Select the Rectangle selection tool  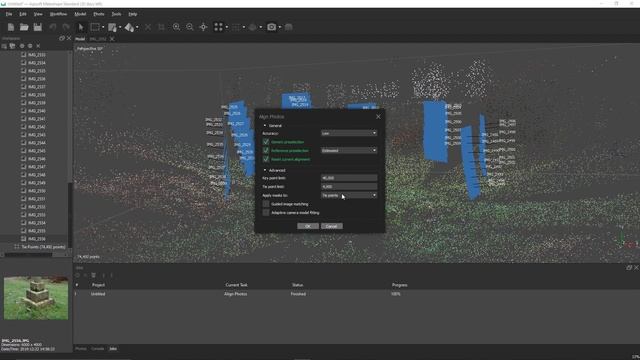click(x=95, y=27)
